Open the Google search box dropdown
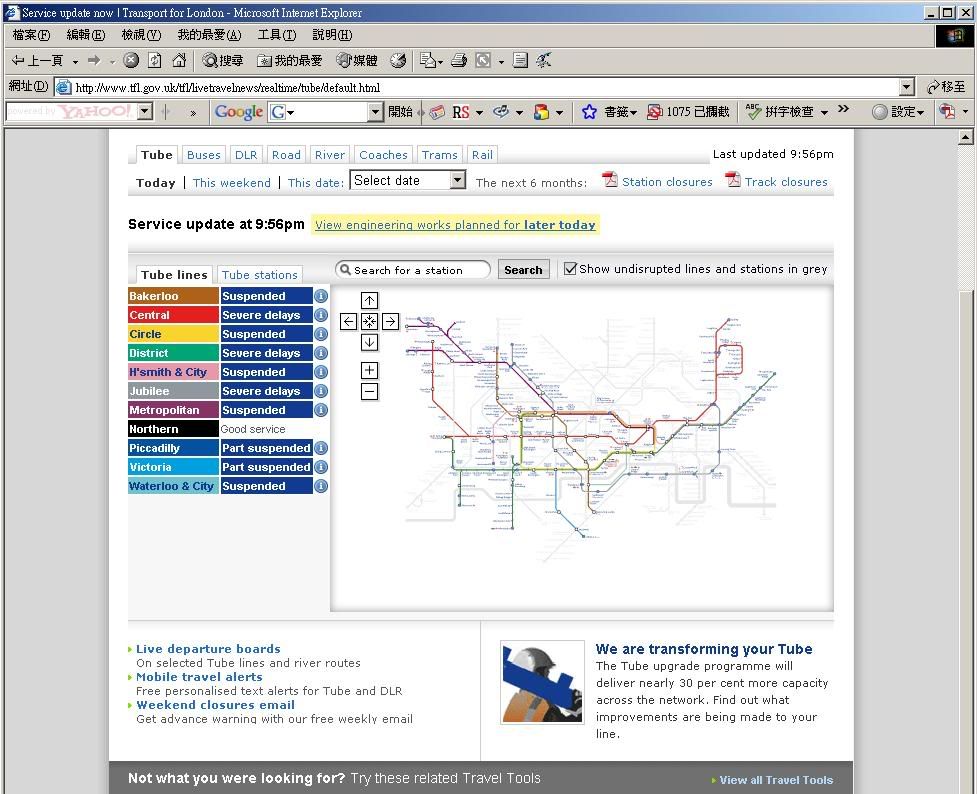Image resolution: width=977 pixels, height=794 pixels. coord(374,112)
